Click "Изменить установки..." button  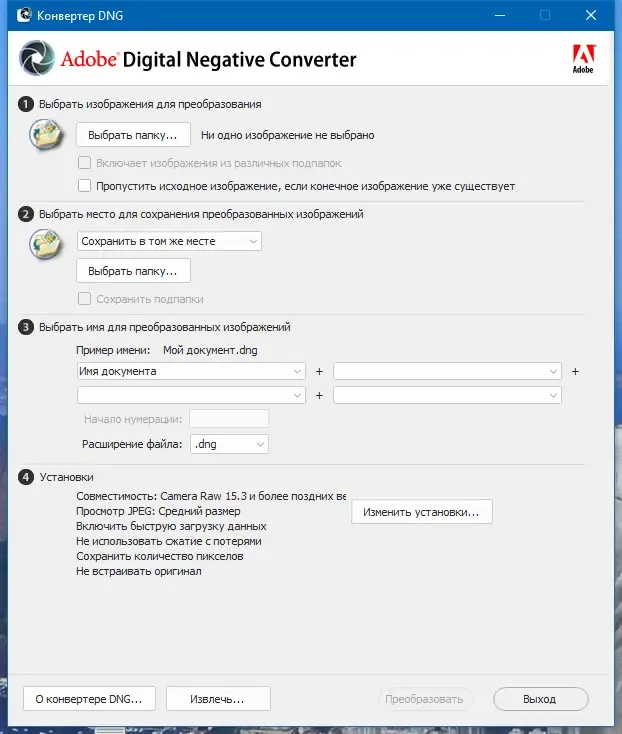tap(422, 512)
